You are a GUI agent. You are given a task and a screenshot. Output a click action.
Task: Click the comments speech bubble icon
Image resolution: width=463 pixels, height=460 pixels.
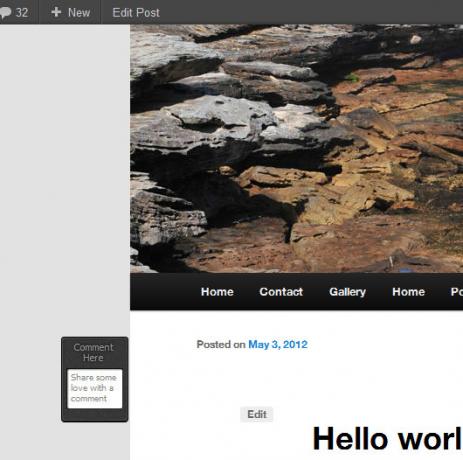tap(5, 13)
